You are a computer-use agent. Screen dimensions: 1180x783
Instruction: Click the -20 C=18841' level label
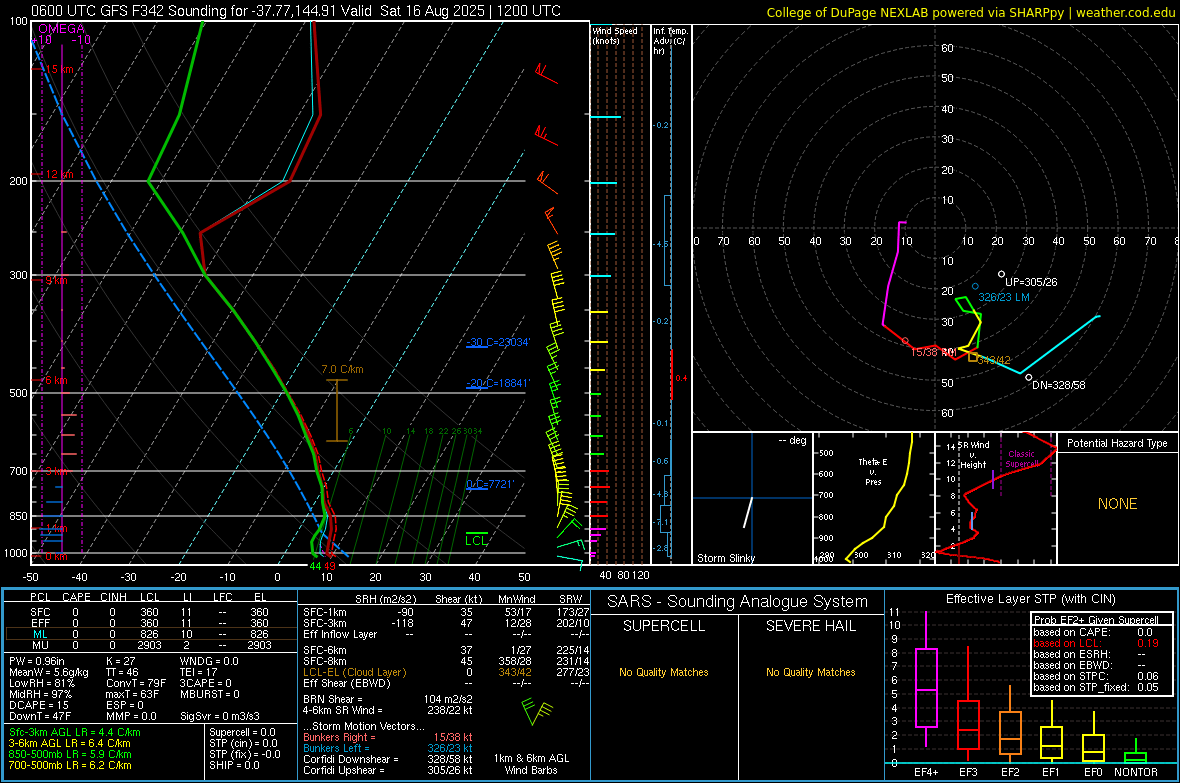pyautogui.click(x=498, y=383)
